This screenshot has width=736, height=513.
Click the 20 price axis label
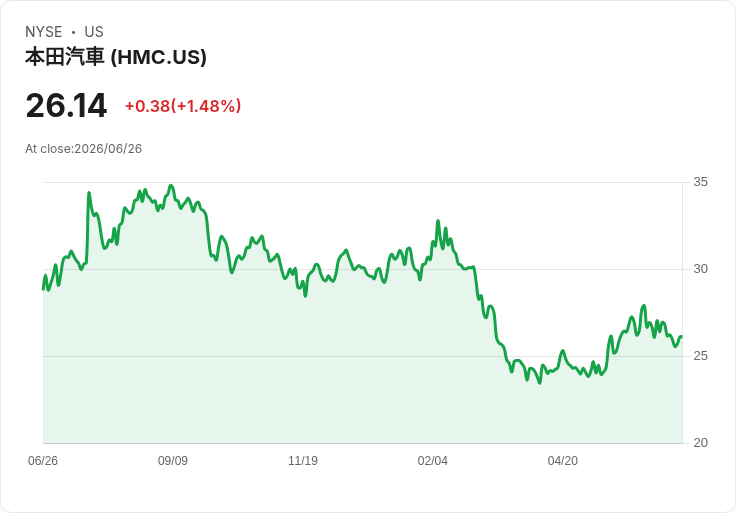click(x=700, y=443)
